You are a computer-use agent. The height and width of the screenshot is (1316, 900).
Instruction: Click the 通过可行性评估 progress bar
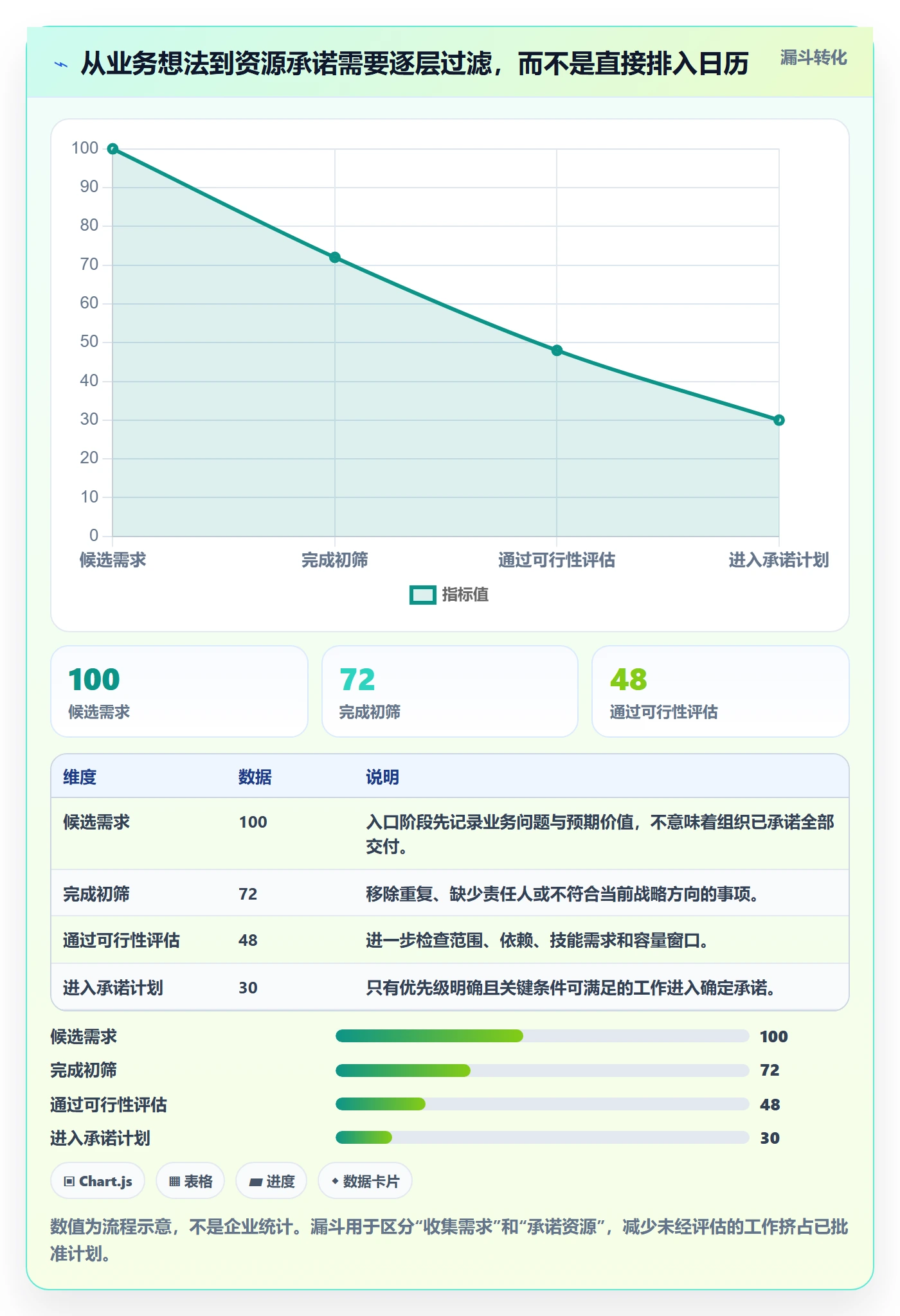pos(543,1104)
